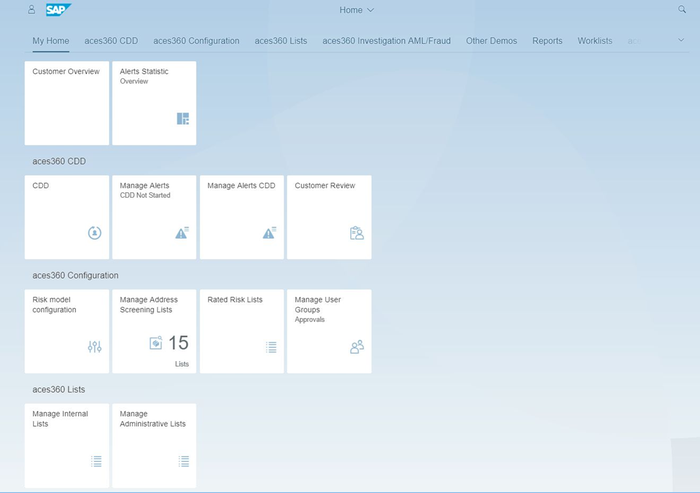Viewport: 700px width, 493px height.
Task: Switch to aces360 Configuration tab
Action: (196, 41)
